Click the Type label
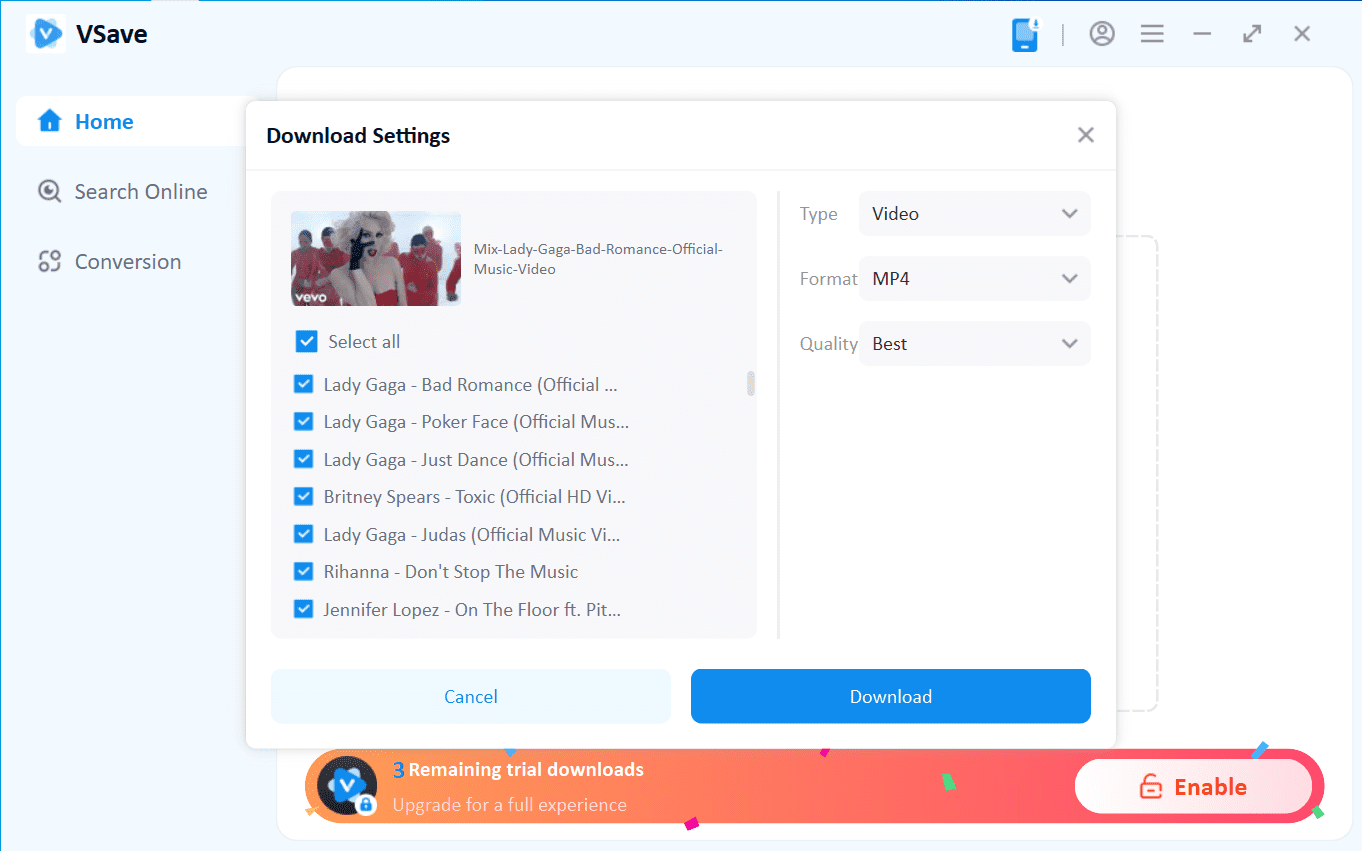Screen dimensions: 1362x851 click(x=818, y=214)
